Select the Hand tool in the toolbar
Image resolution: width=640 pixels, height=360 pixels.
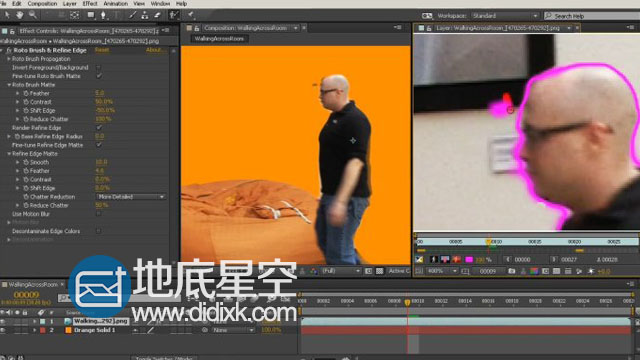pyautogui.click(x=20, y=15)
